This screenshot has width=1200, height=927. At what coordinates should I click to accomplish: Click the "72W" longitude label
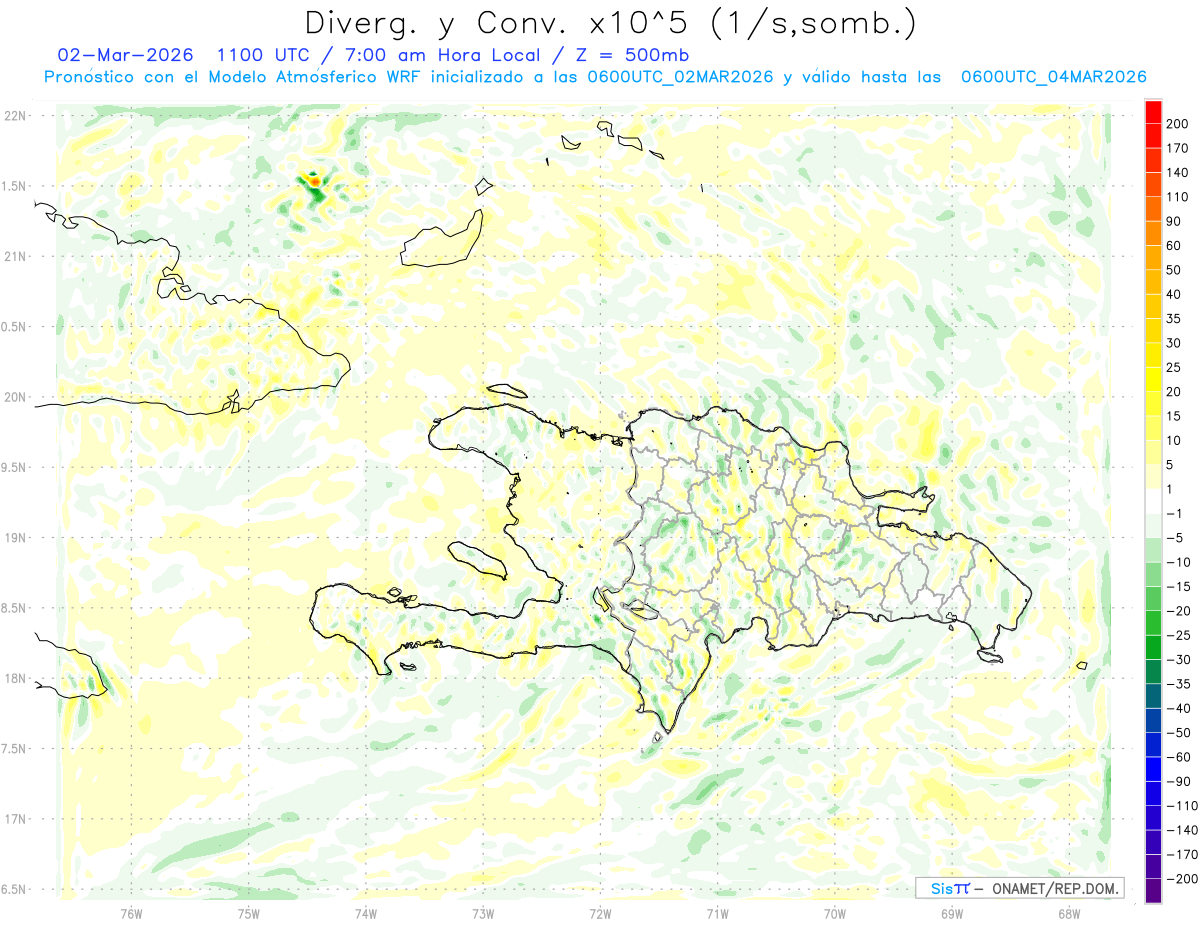click(600, 913)
